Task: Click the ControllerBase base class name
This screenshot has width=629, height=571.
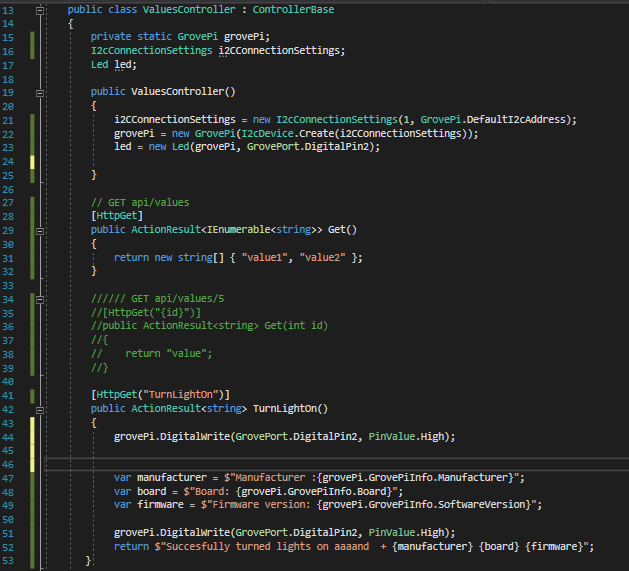Action: [x=293, y=9]
